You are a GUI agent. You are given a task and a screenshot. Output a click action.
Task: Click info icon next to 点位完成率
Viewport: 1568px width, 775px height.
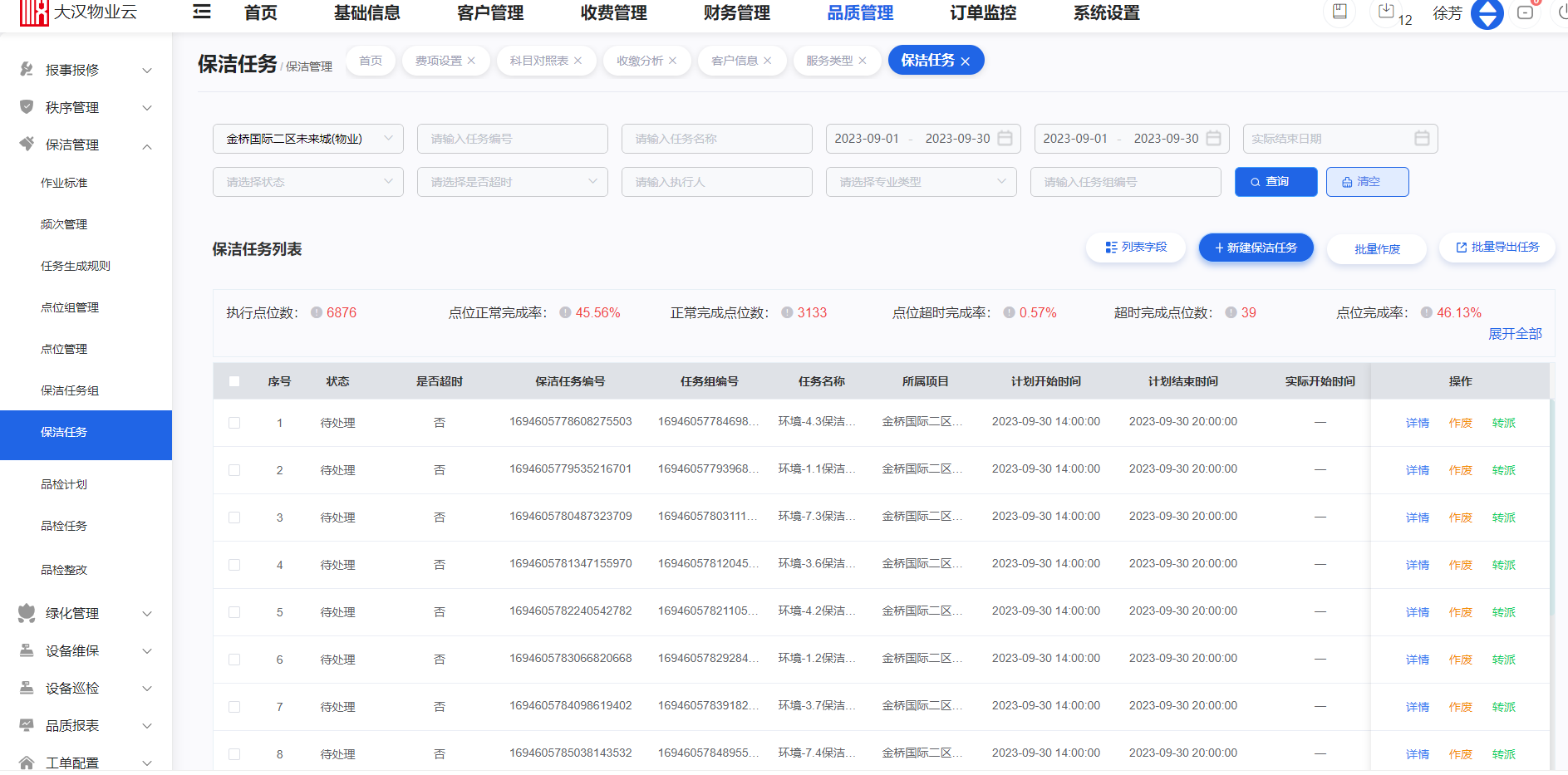pos(1426,313)
